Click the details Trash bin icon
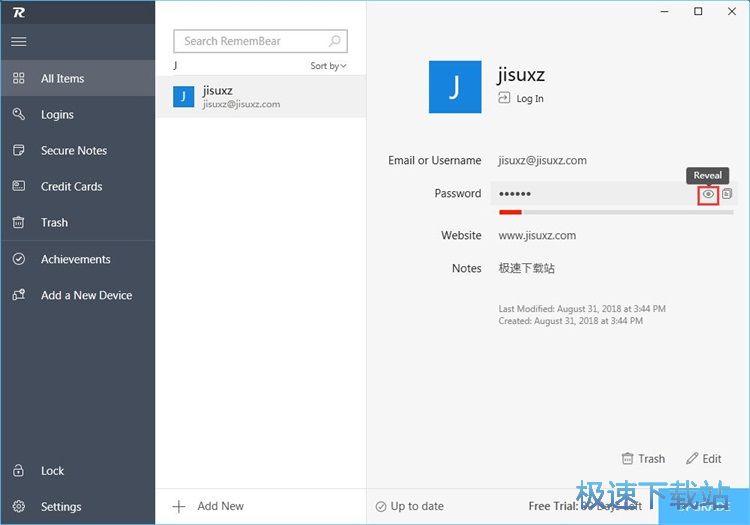 [627, 459]
